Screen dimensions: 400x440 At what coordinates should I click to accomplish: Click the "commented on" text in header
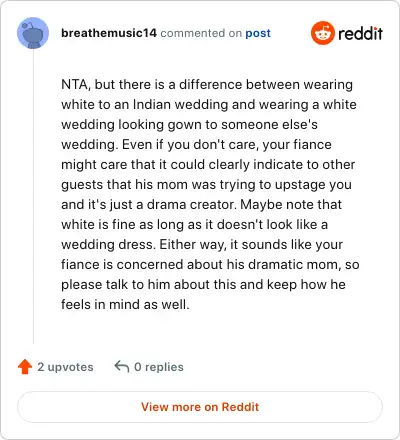tap(201, 33)
